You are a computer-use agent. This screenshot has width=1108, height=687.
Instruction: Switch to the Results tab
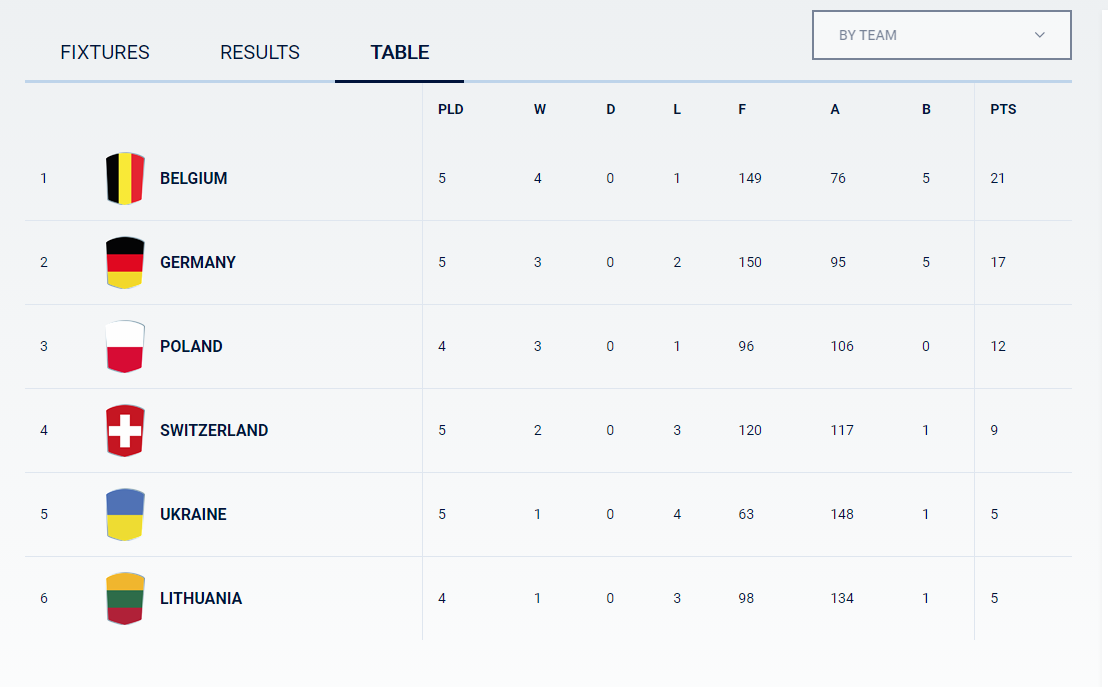[260, 53]
